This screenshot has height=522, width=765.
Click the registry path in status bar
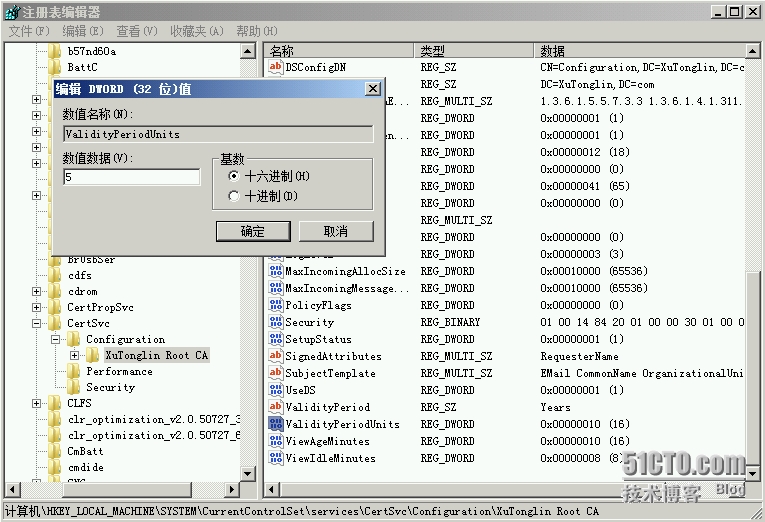click(302, 511)
